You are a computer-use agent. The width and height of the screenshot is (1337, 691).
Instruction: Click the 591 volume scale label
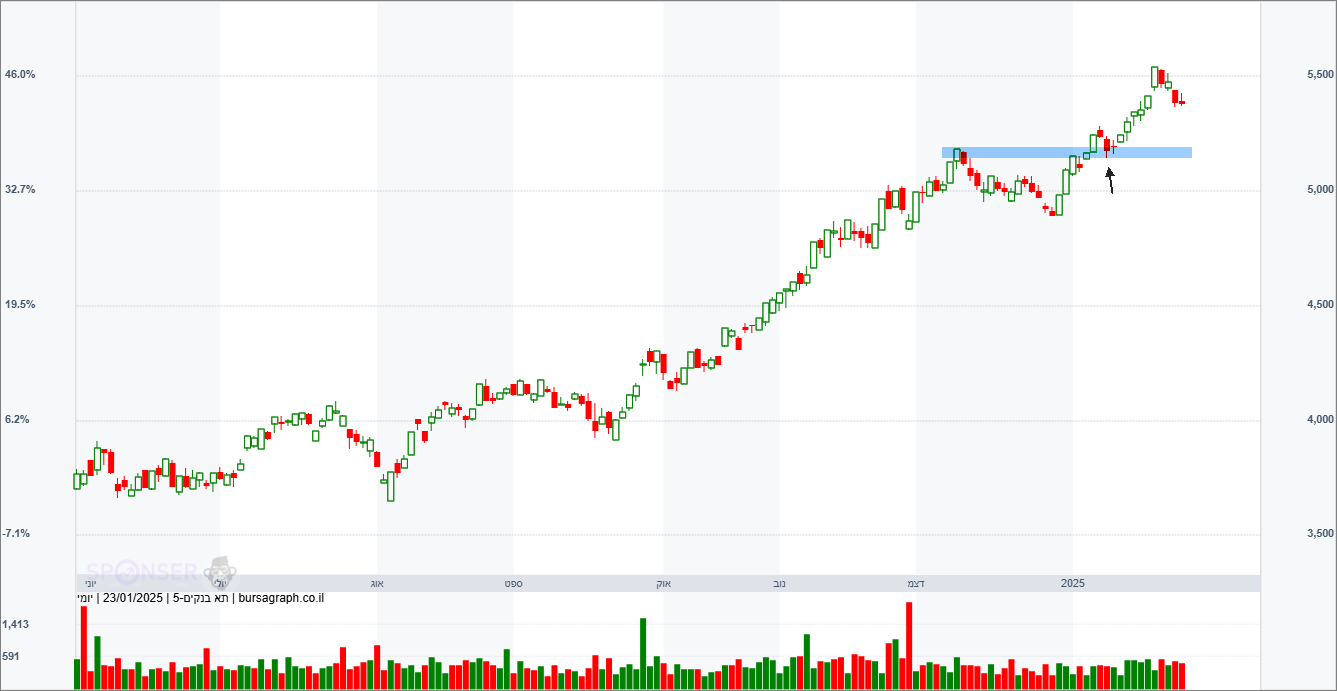11,657
